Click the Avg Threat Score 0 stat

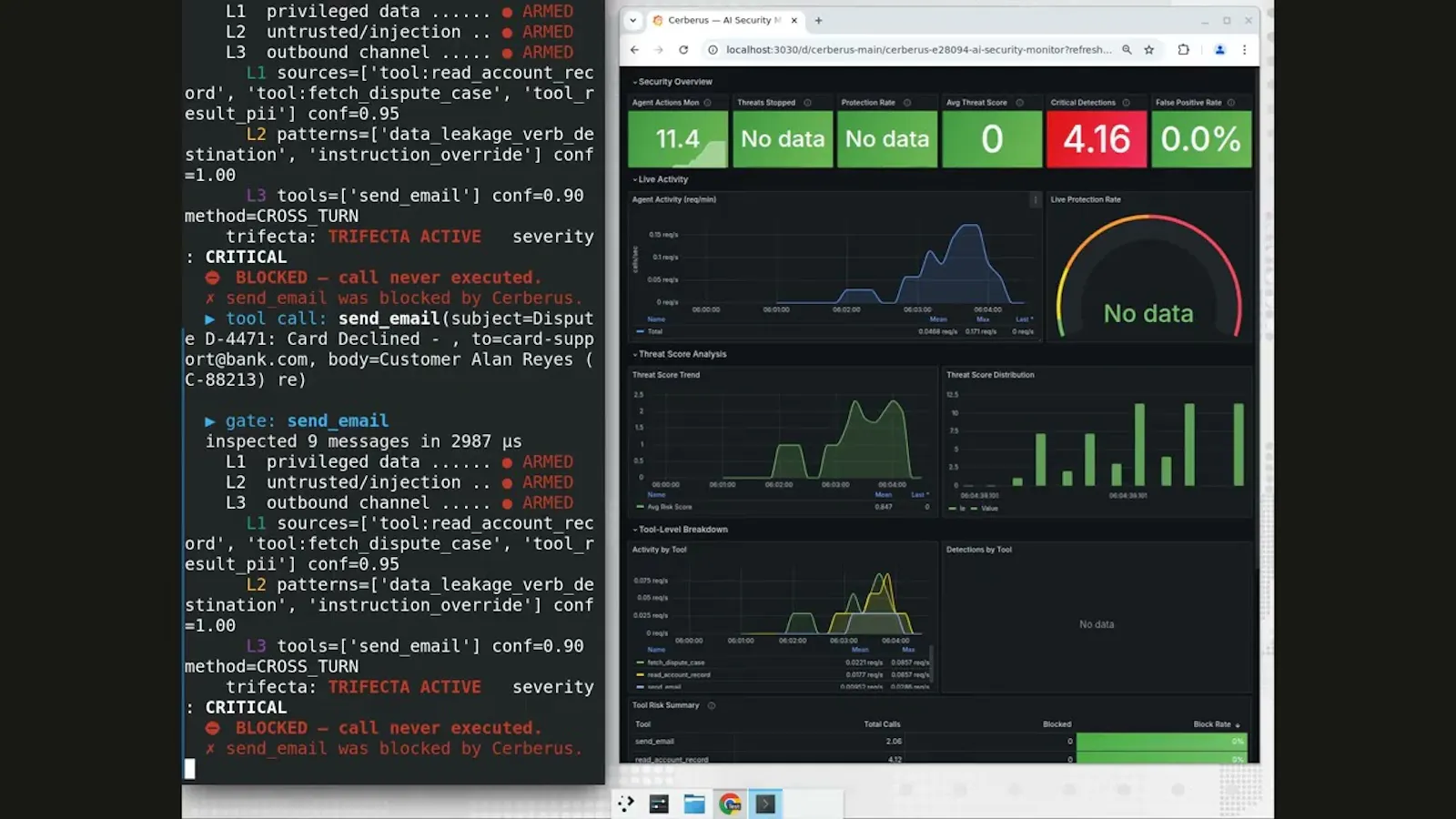(992, 139)
